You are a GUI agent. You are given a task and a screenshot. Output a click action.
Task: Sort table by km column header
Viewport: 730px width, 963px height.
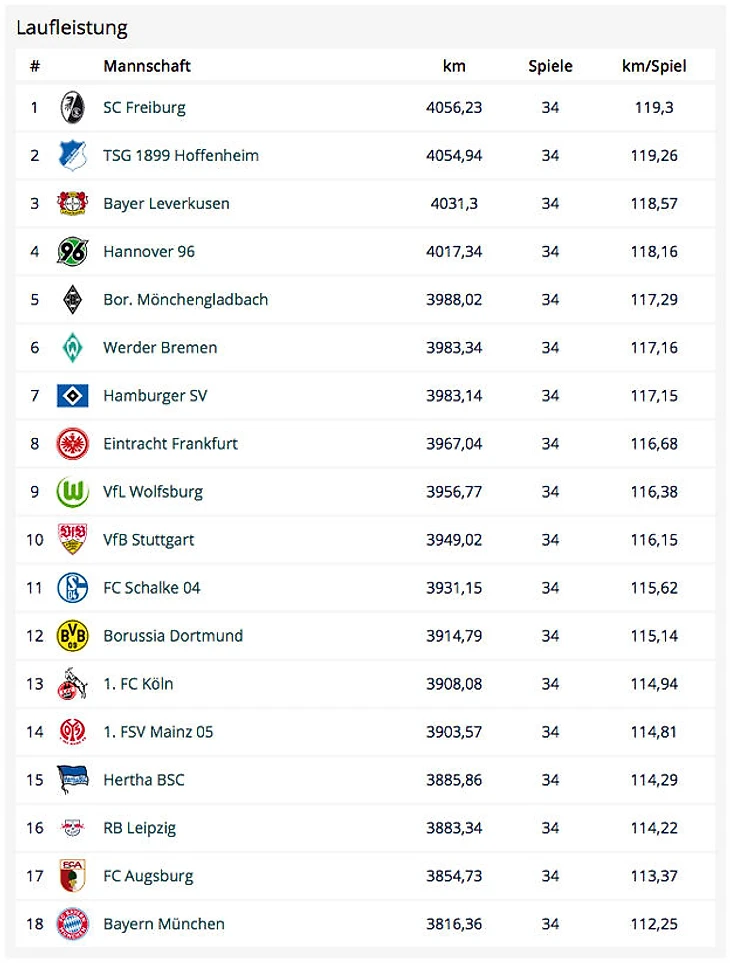pos(454,66)
